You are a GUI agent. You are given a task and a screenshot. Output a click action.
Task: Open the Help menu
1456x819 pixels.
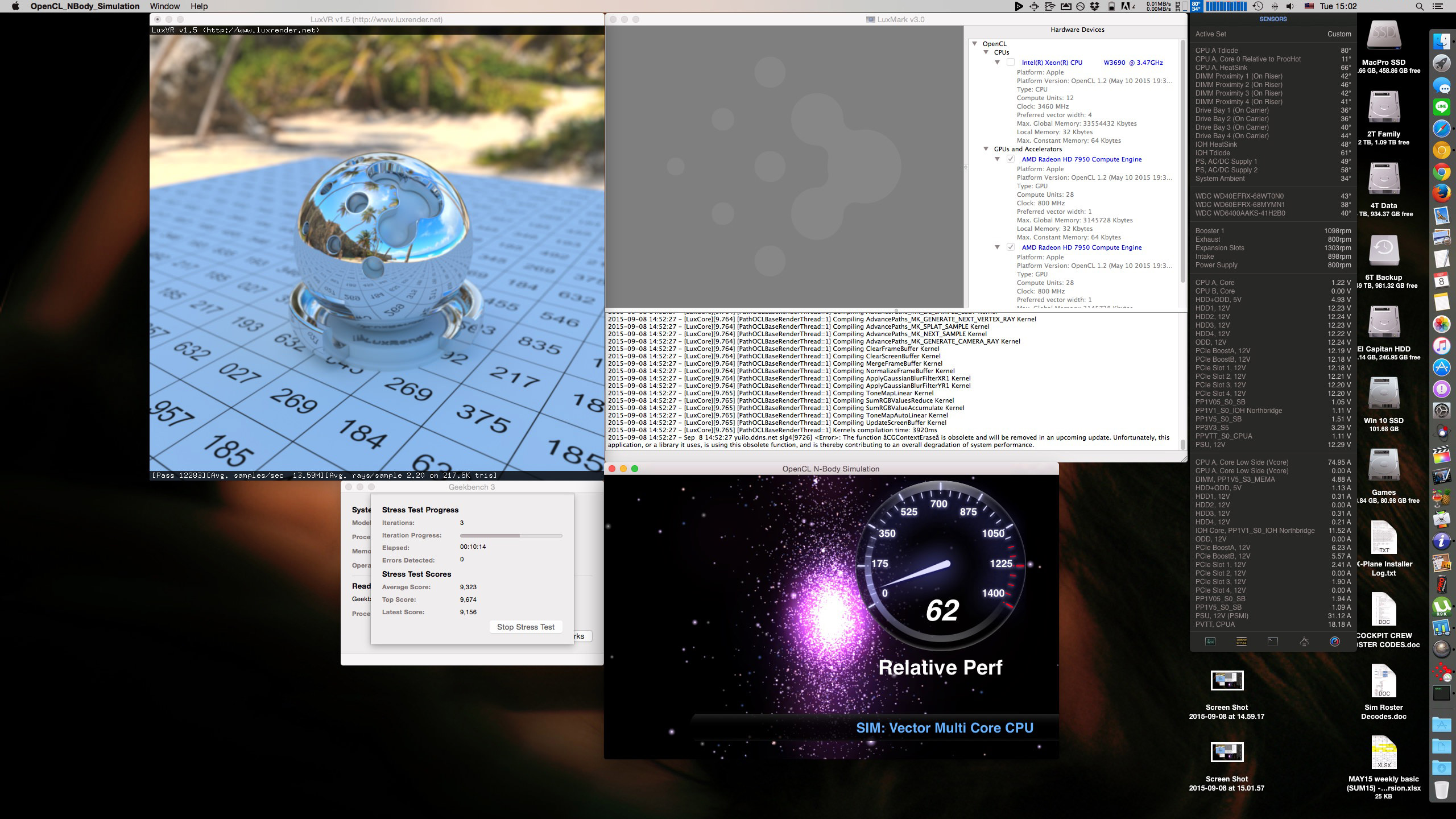click(x=199, y=6)
